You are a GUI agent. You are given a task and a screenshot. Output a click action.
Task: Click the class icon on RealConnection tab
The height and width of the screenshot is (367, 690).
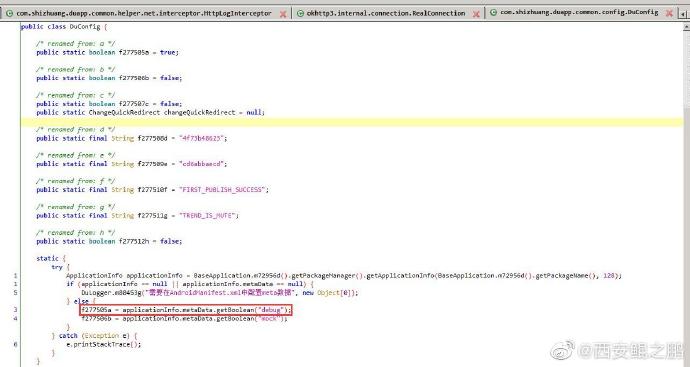(x=301, y=13)
